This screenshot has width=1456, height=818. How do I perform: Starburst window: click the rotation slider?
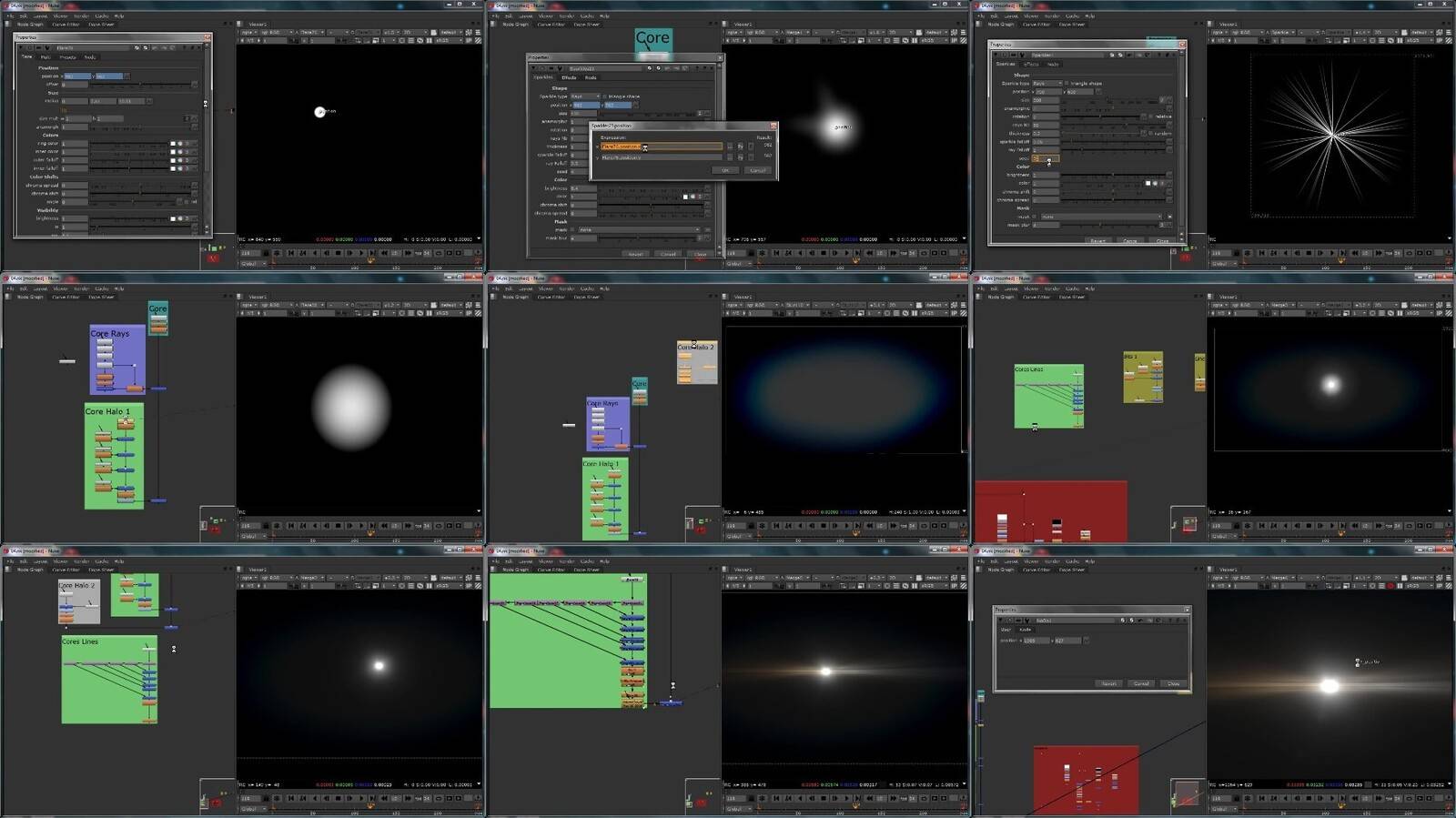1100,116
